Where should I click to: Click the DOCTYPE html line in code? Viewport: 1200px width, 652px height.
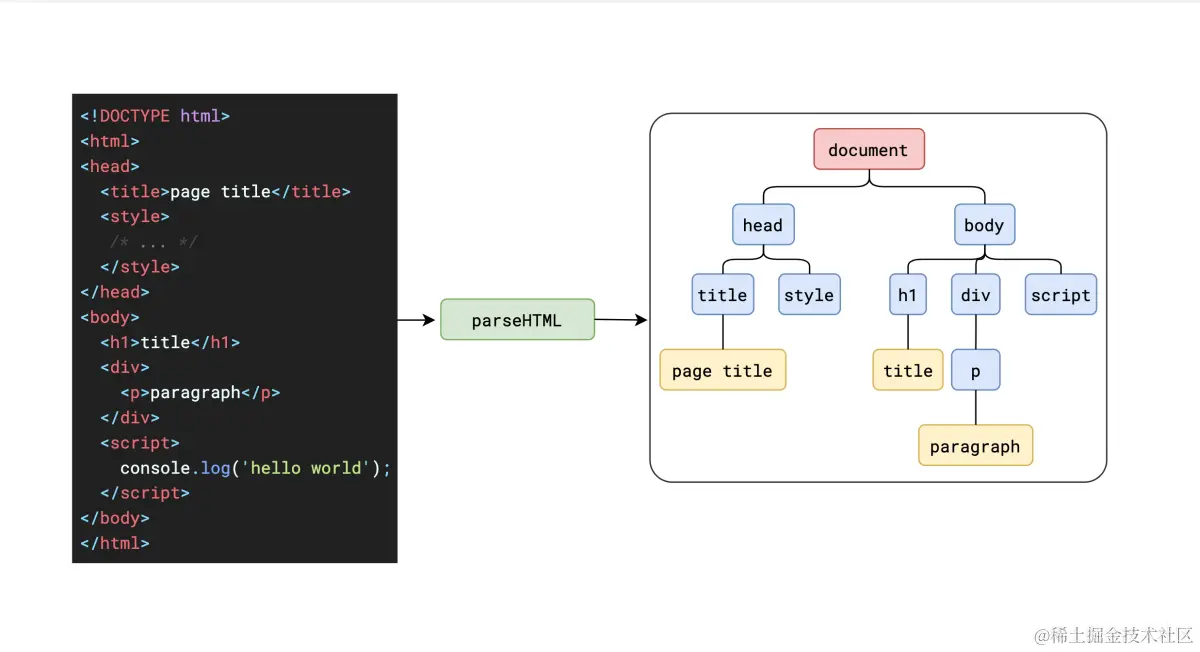tap(155, 116)
